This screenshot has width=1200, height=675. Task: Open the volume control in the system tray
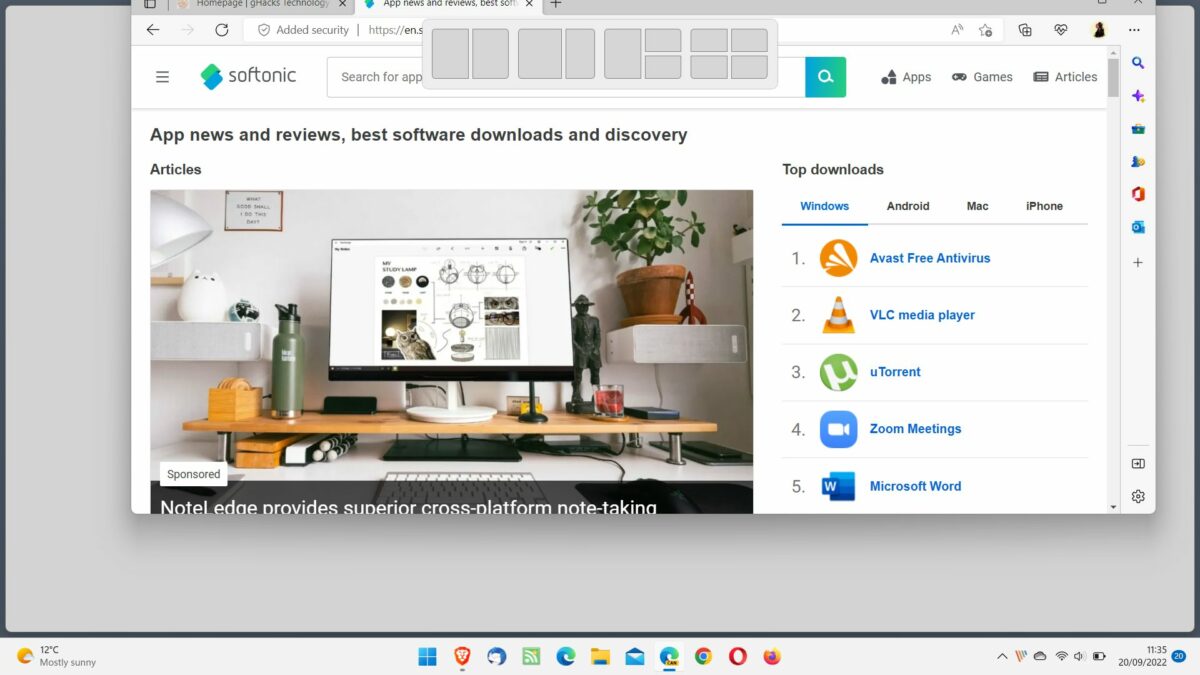point(1077,656)
